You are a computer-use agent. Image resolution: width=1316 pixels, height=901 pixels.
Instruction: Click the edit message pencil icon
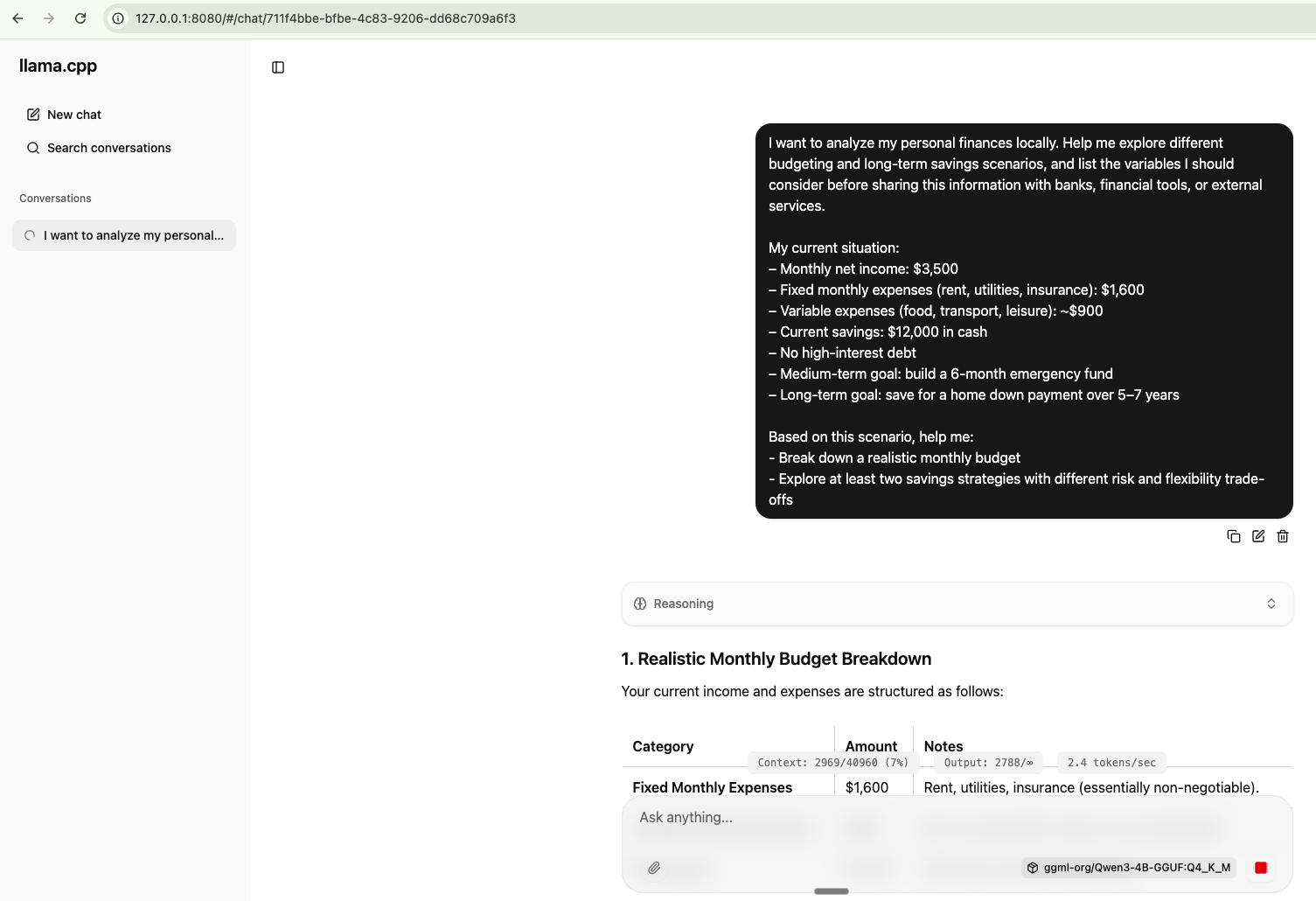coord(1258,536)
